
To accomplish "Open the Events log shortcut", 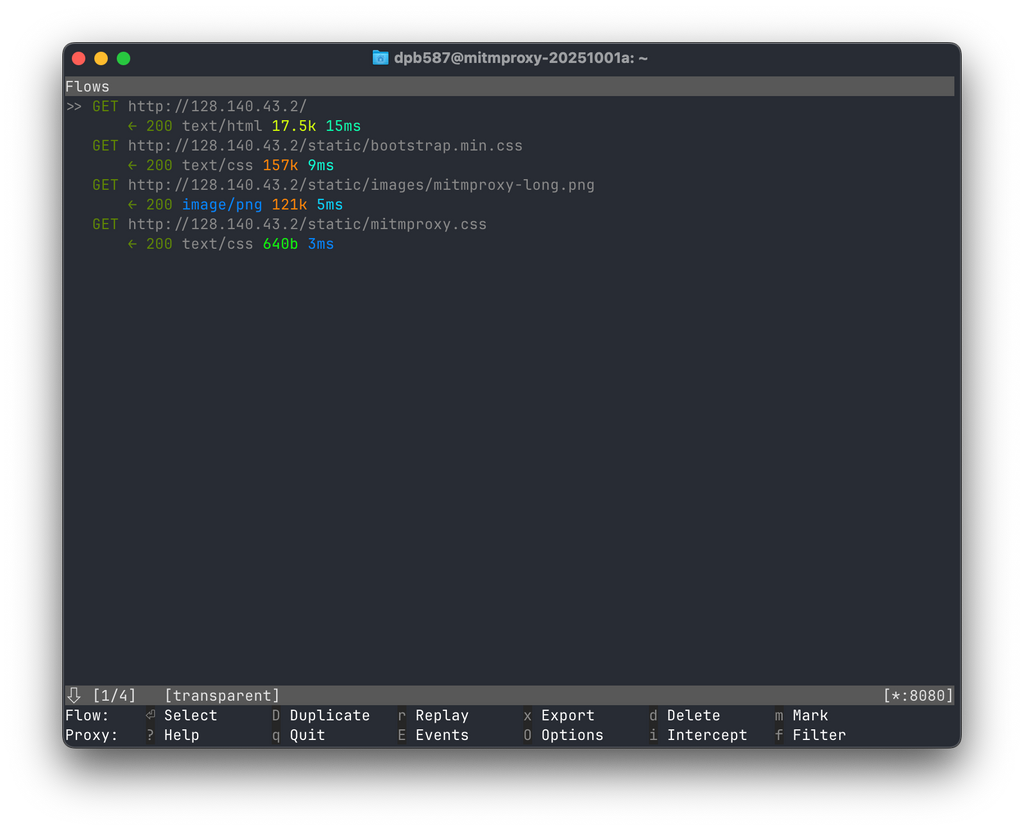I will click(x=441, y=735).
